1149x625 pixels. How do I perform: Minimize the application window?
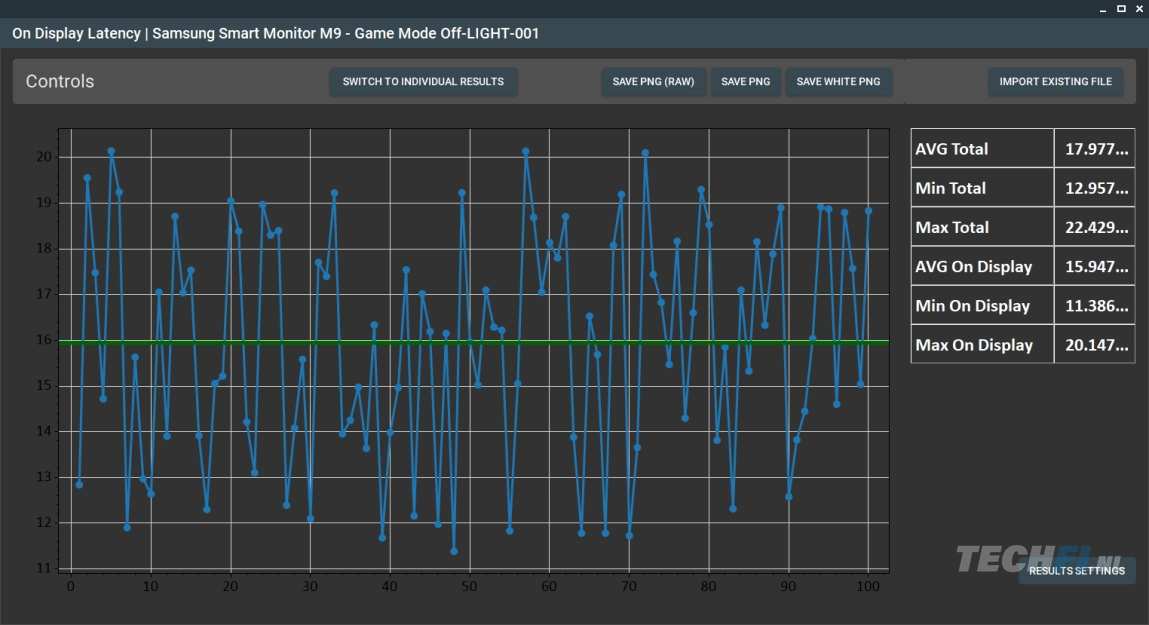[1103, 9]
